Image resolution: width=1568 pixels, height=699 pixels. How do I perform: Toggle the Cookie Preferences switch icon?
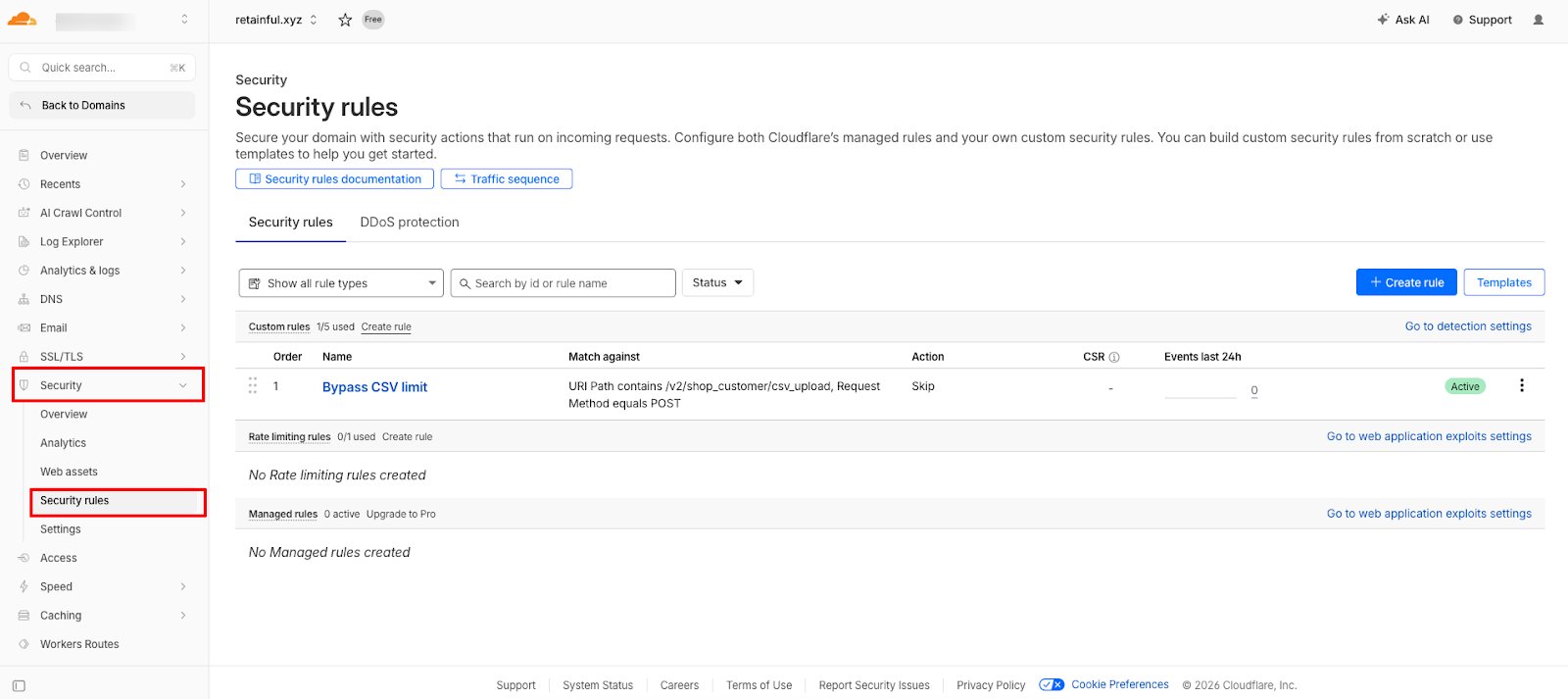1052,684
